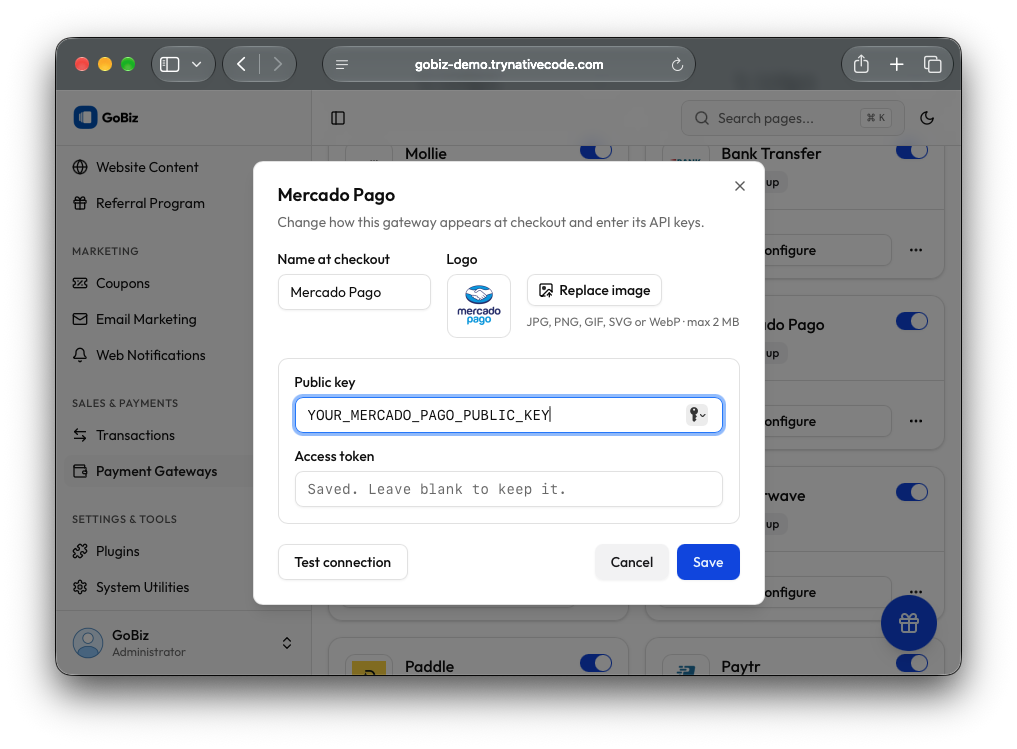This screenshot has height=749, width=1017.
Task: Click the Safari share icon
Action: coord(861,64)
